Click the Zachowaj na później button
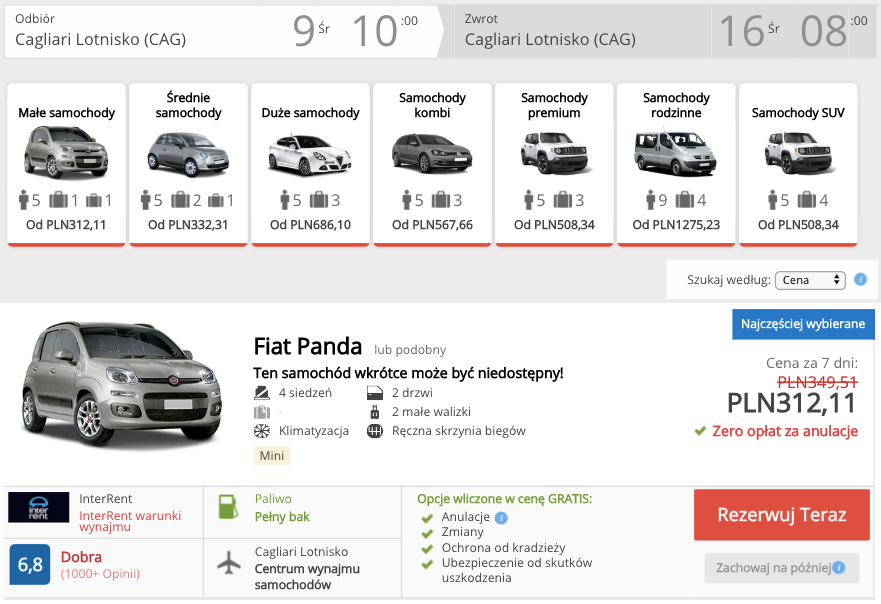Image resolution: width=881 pixels, height=604 pixels. (782, 568)
